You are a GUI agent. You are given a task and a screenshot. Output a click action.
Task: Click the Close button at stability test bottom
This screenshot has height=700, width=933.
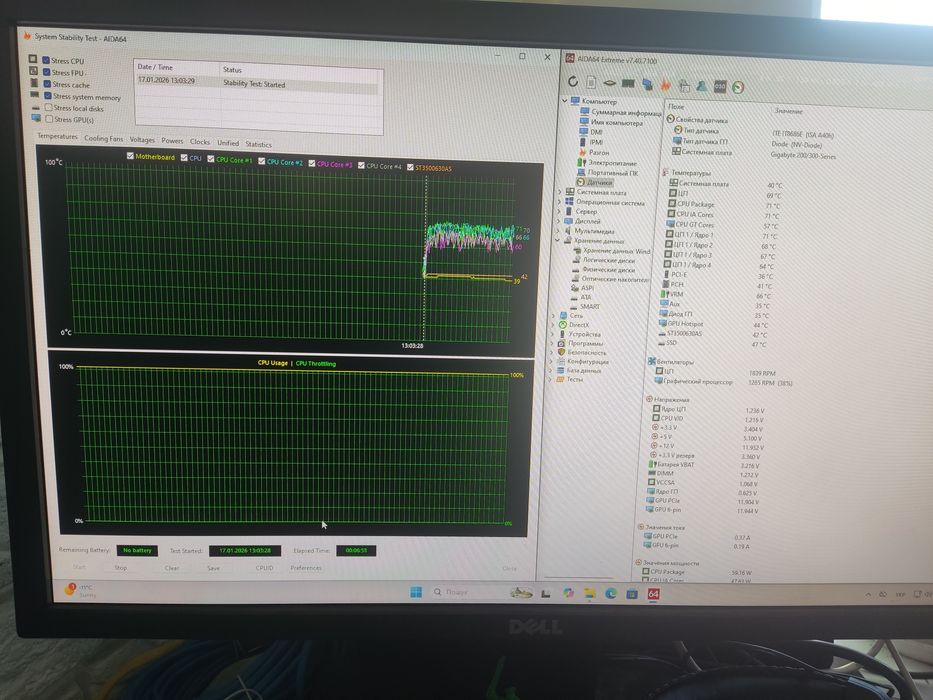click(509, 568)
